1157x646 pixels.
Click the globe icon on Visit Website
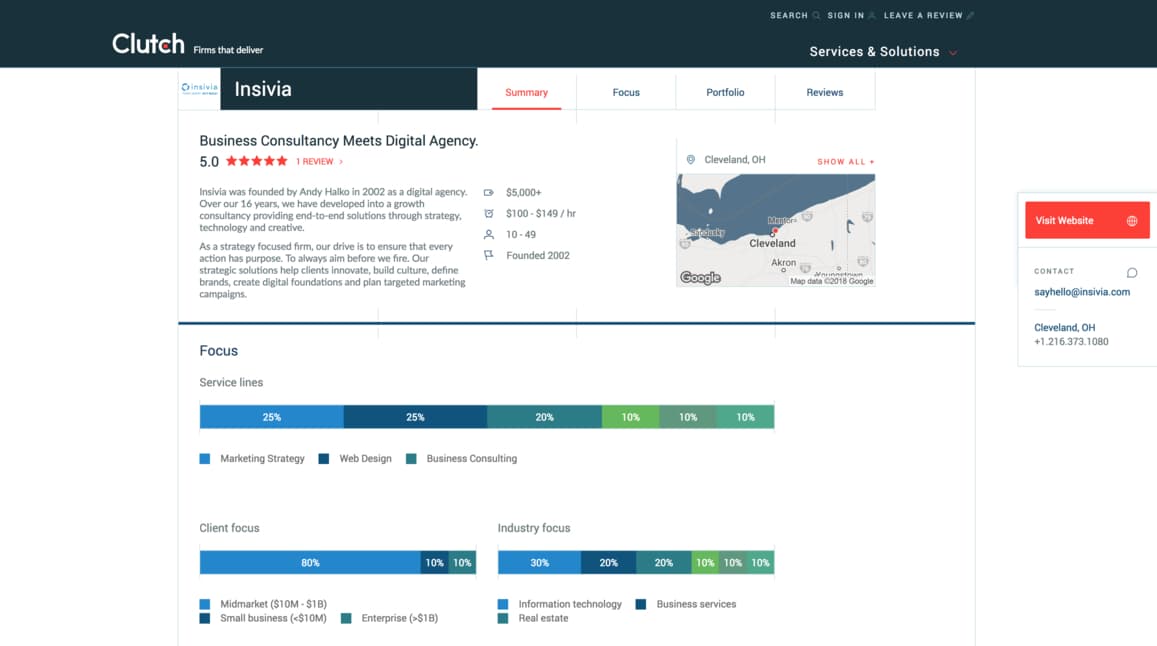[1132, 221]
